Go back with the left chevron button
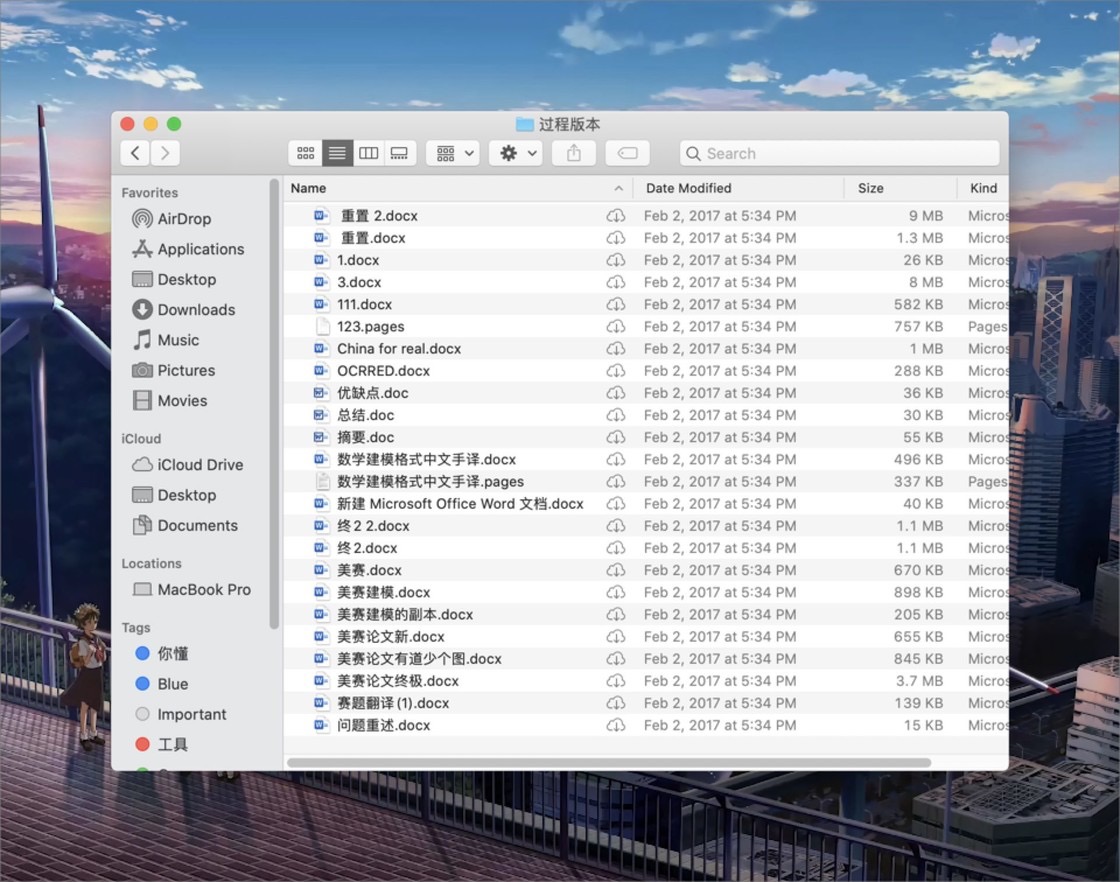Screen dimensions: 1120x882 [135, 153]
